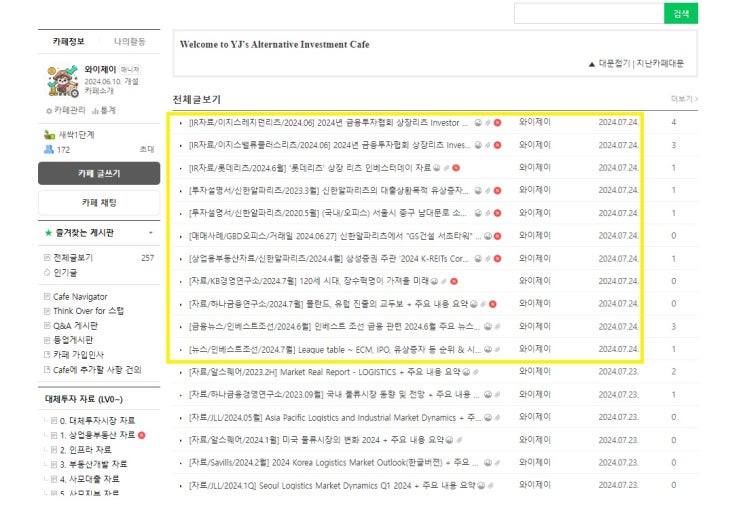Click the memo icon beside 카페 가입인사
743x526 pixels.
47,354
